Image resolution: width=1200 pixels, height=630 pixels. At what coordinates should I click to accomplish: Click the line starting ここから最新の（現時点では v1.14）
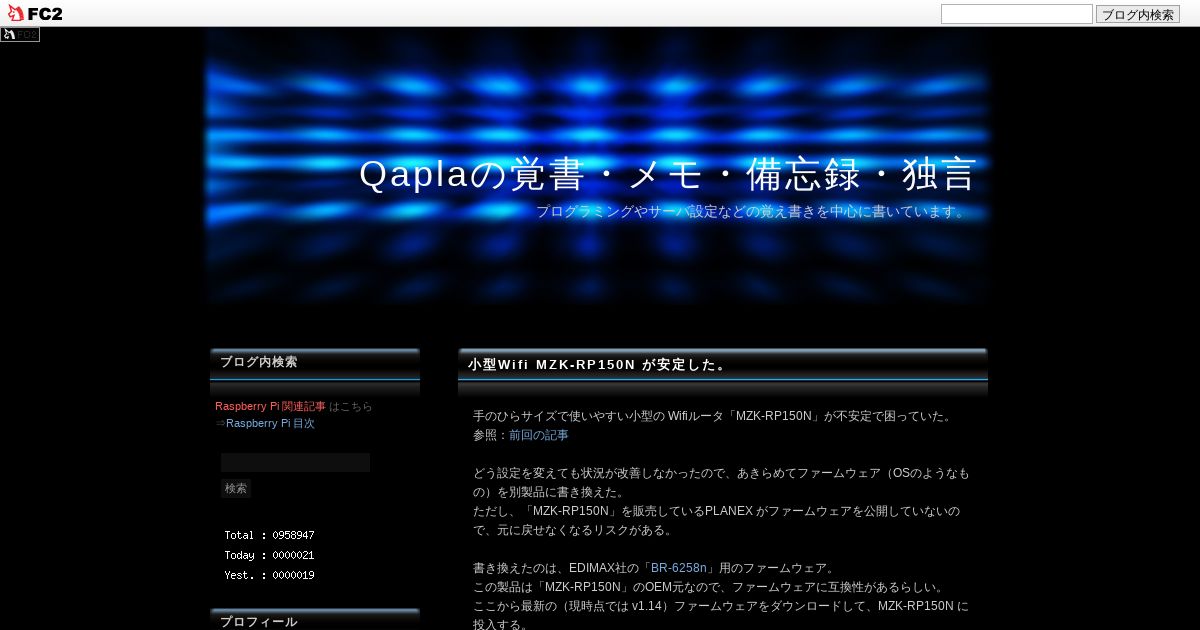tap(721, 615)
